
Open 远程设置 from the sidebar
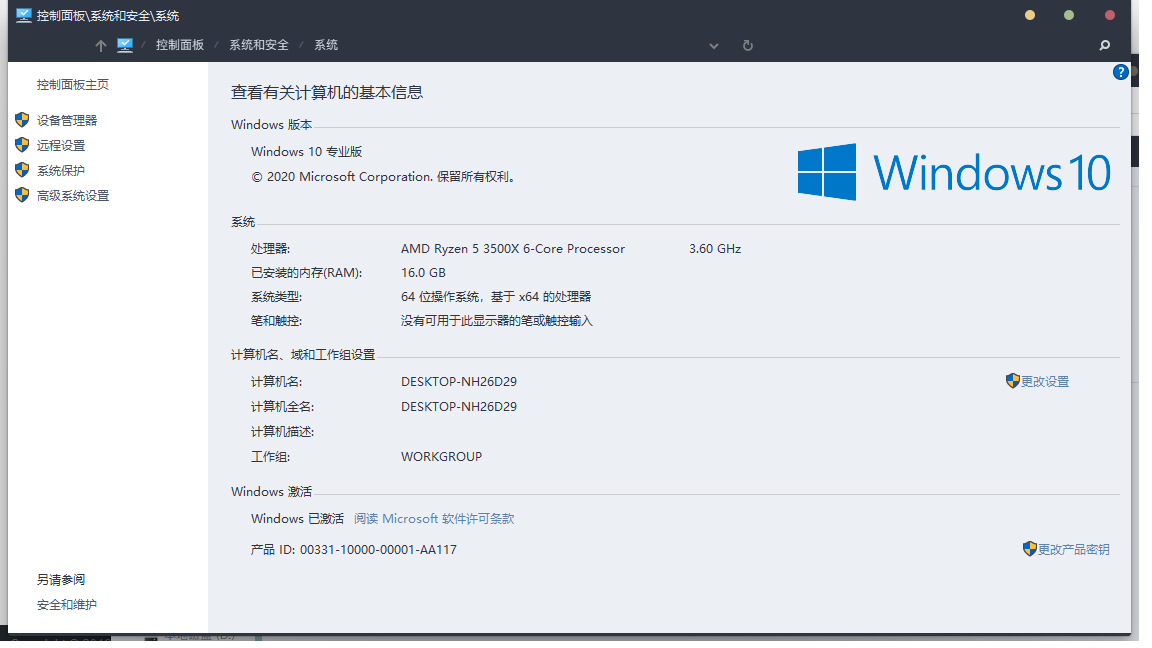61,145
